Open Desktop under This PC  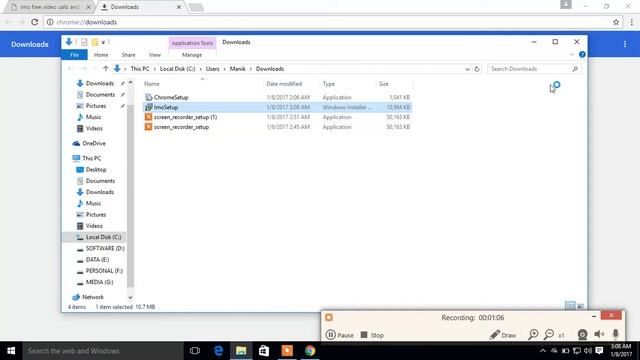[96, 169]
